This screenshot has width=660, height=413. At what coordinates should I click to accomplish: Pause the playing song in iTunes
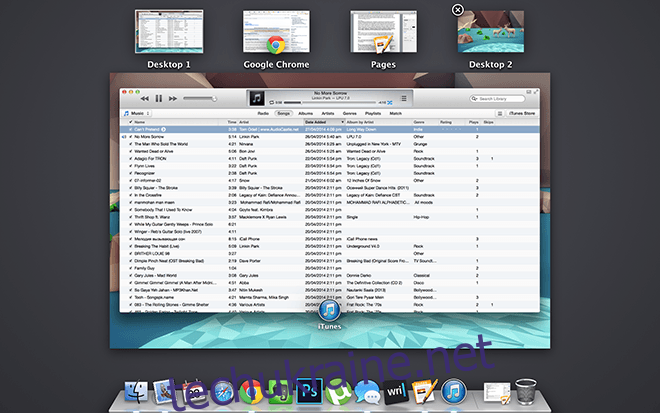coord(159,99)
